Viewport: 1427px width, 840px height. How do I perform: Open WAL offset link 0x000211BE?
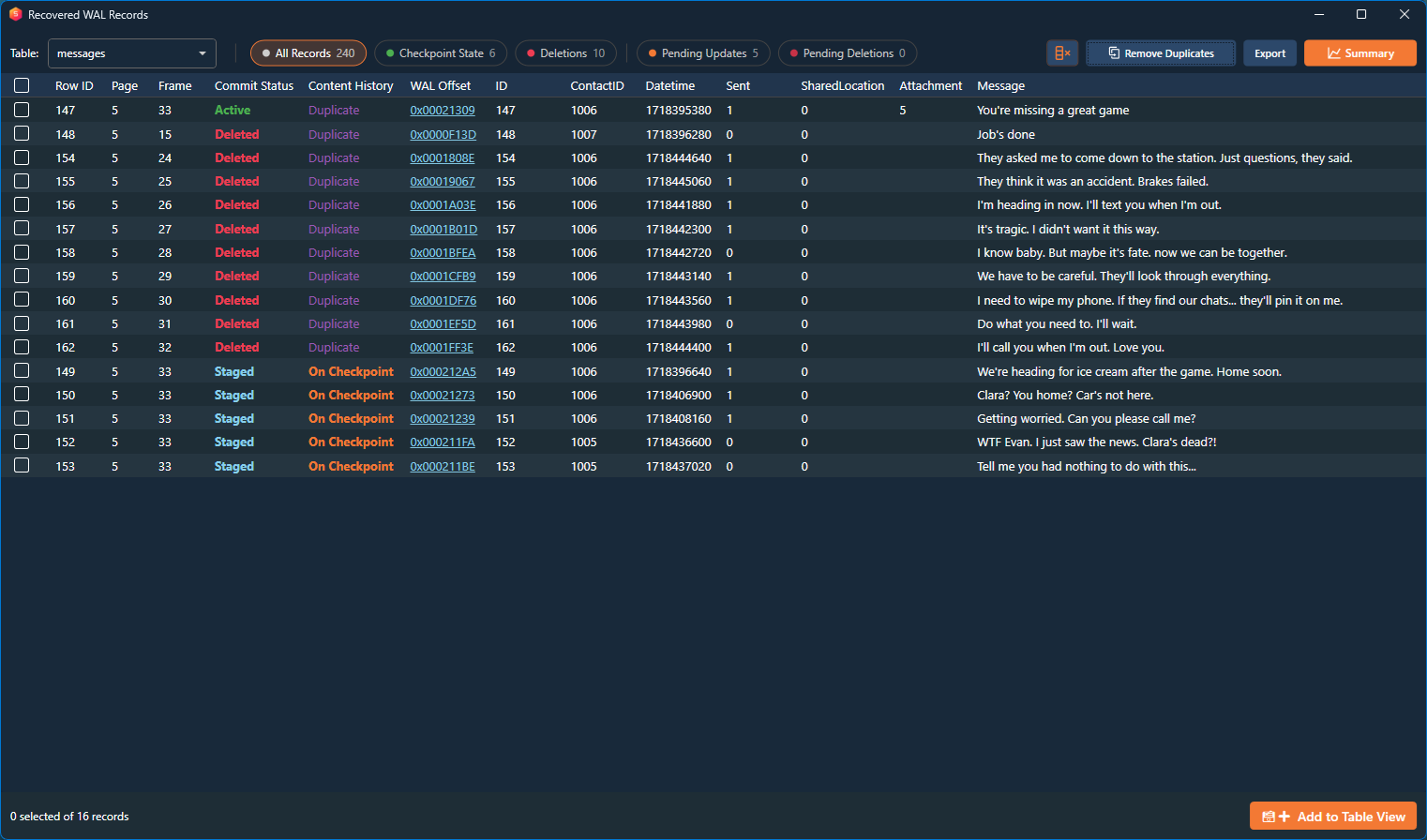[443, 466]
